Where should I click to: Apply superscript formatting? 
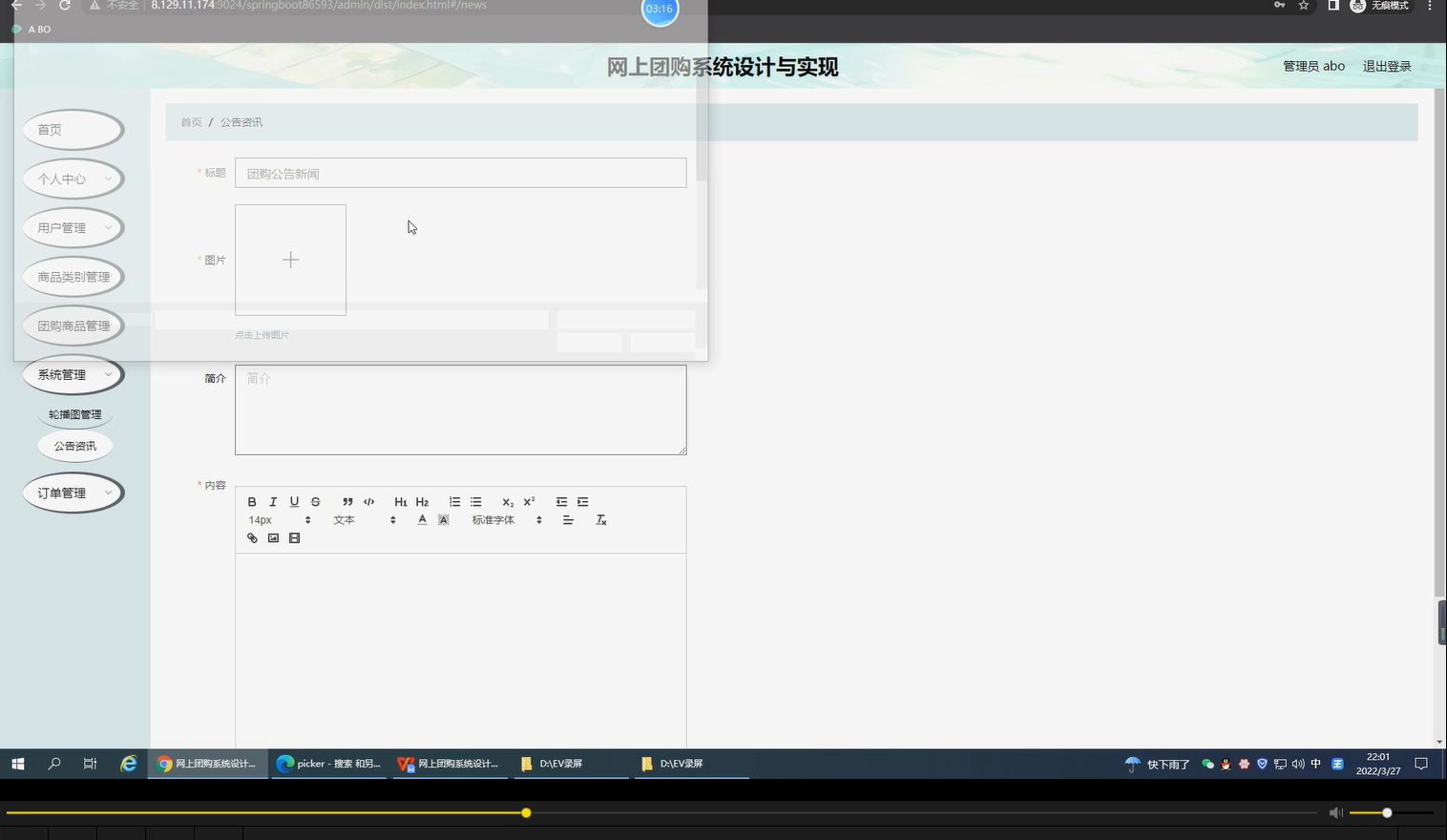click(x=529, y=502)
